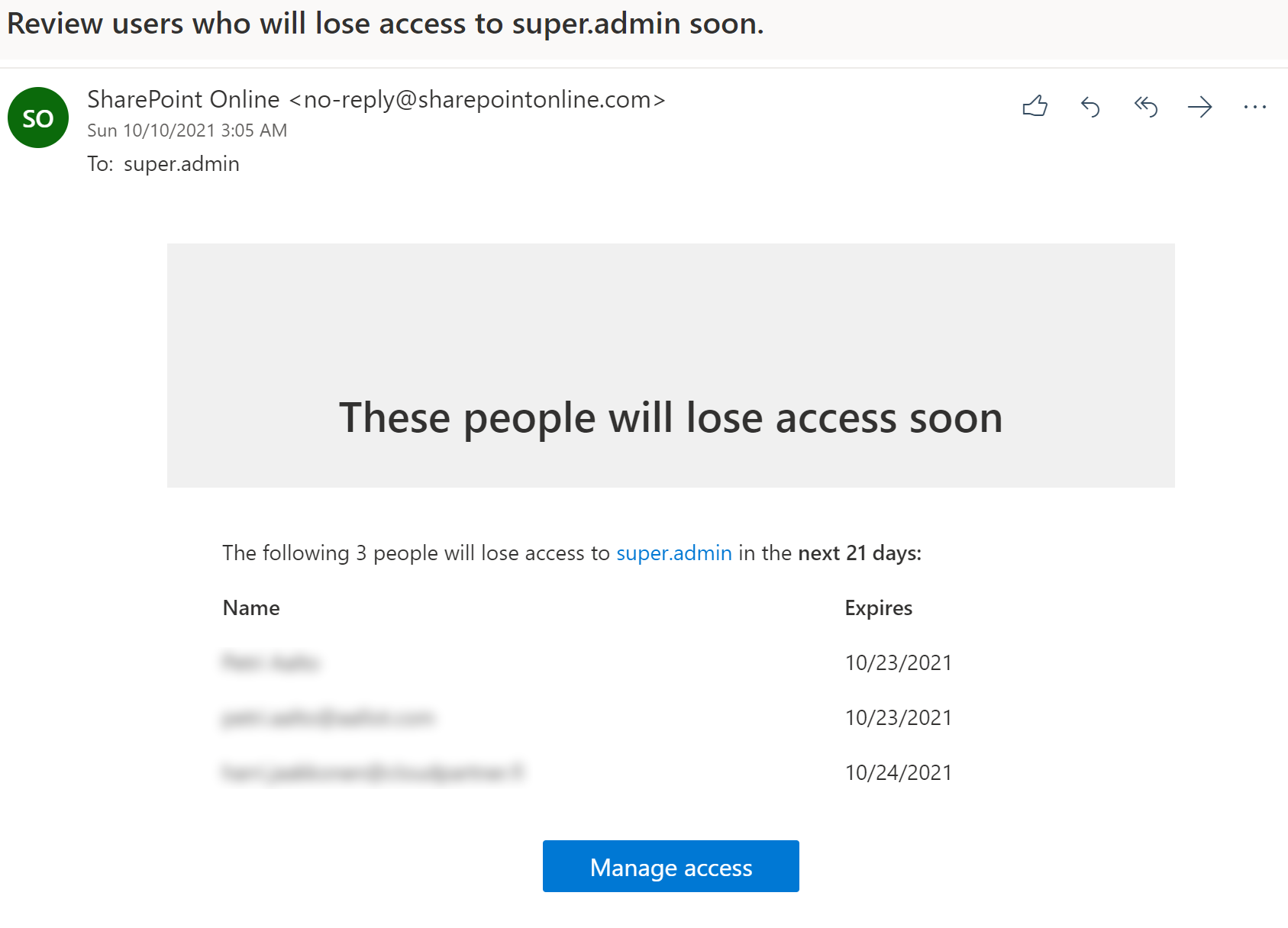
Task: Click the Sun 10/10/2021 3:05 AM timestamp
Action: (x=187, y=130)
